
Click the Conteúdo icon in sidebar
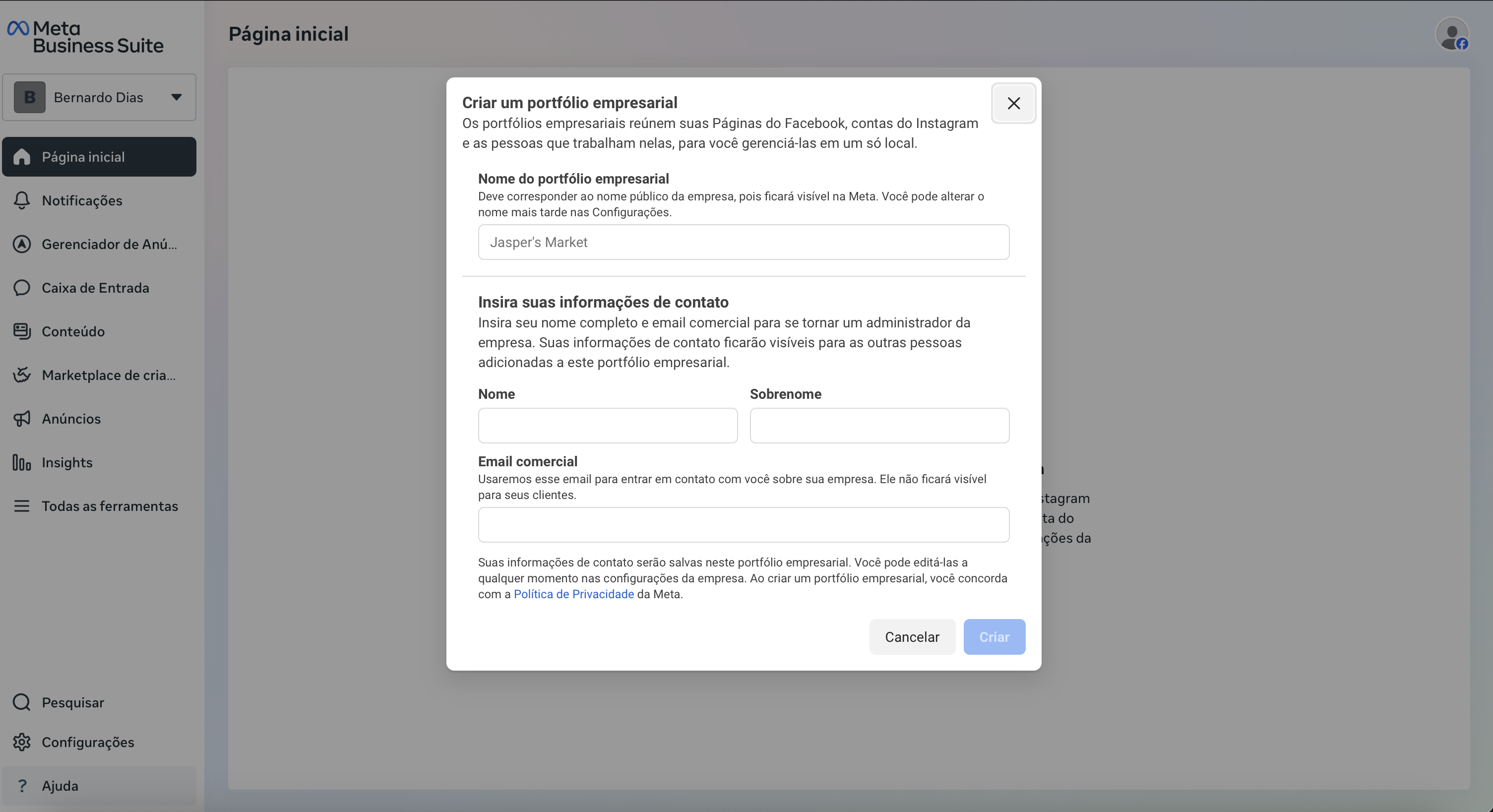pyautogui.click(x=21, y=331)
